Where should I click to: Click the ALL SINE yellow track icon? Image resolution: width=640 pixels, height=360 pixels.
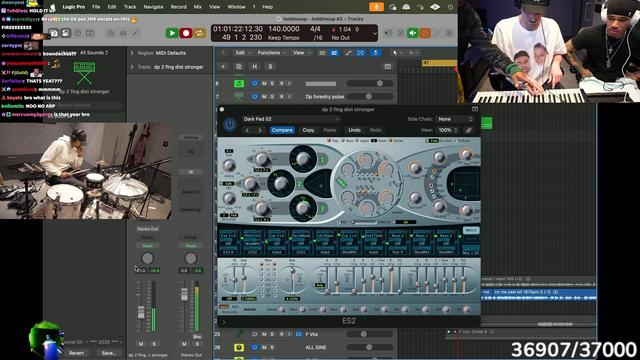239,347
